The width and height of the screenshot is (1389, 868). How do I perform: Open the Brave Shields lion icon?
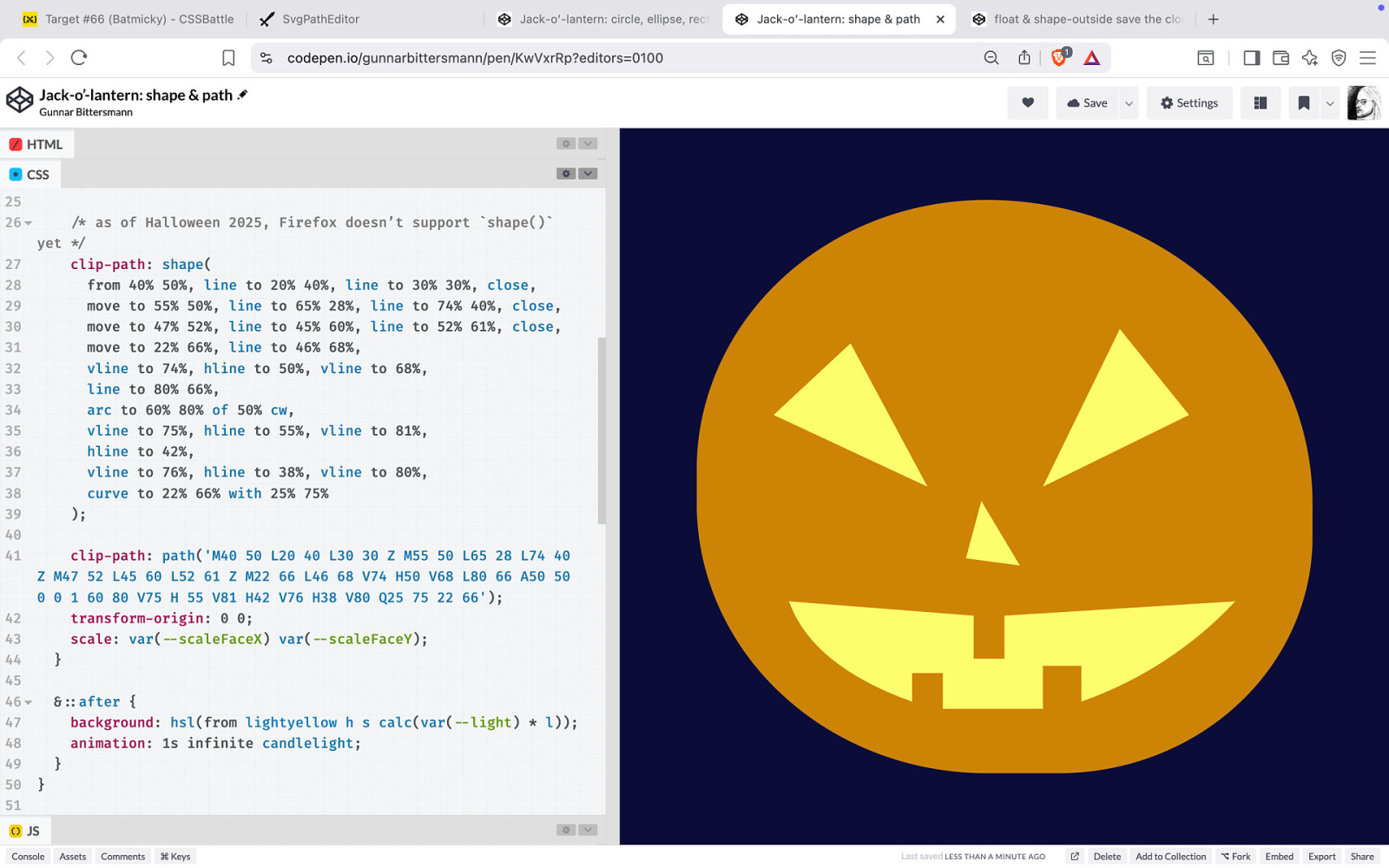[1059, 58]
